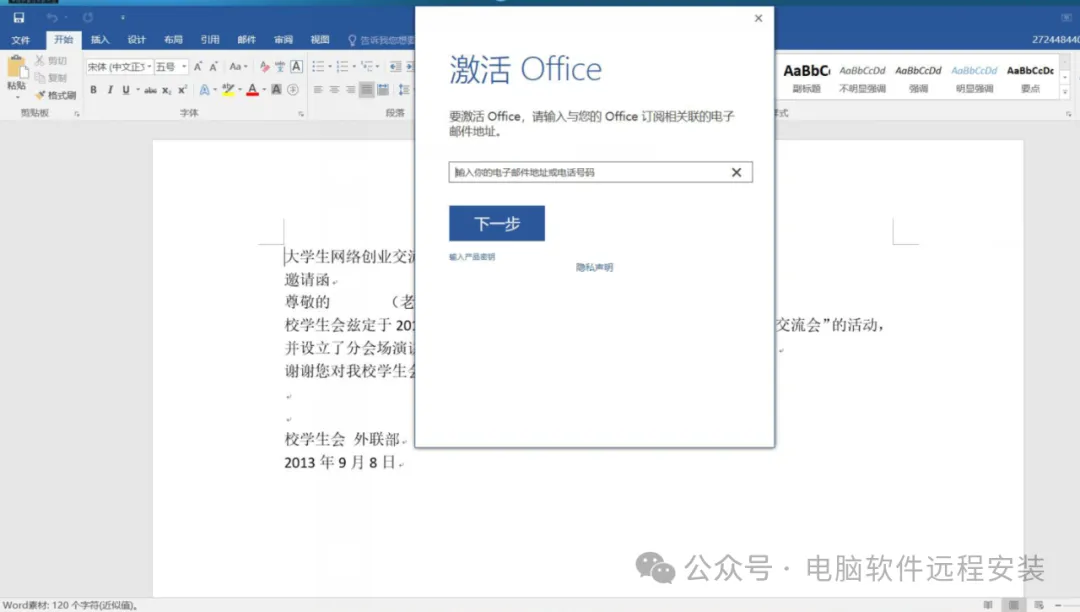Click the 剪切 cut scissors button
Viewport: 1080px width, 612px height.
click(x=52, y=61)
